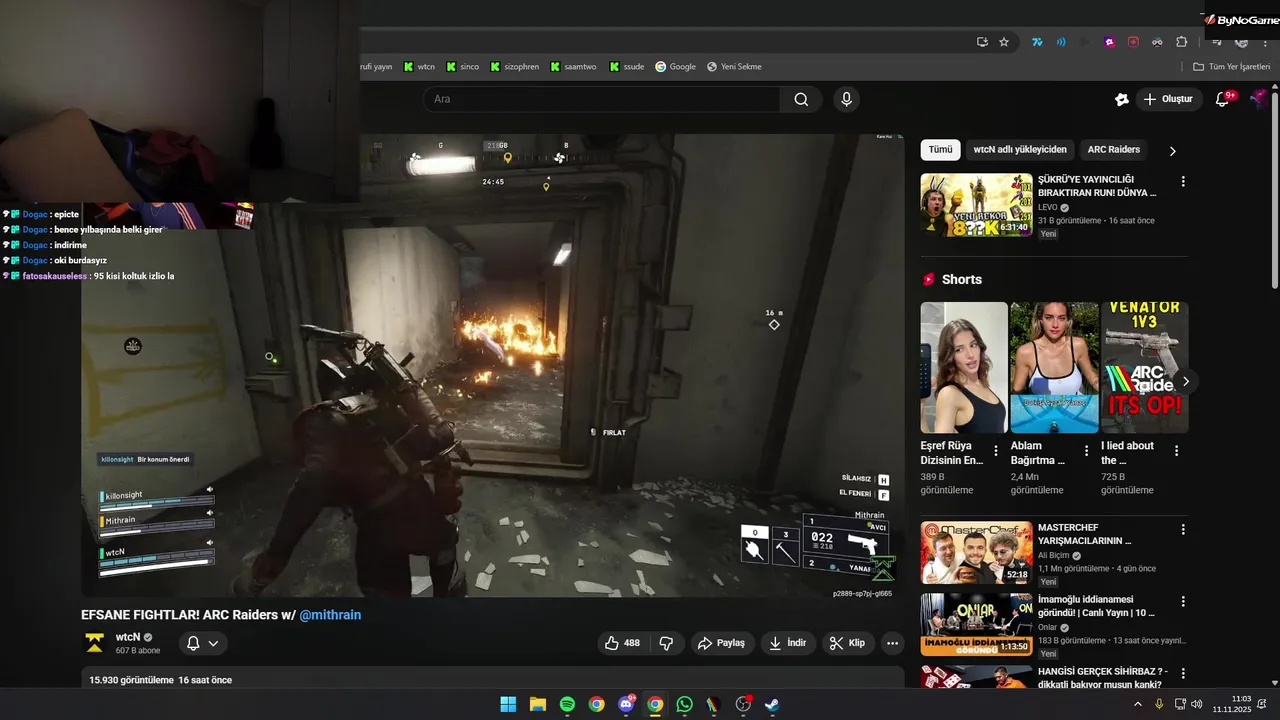The image size is (1280, 720).
Task: Open the ssude bookmark
Action: [x=626, y=67]
